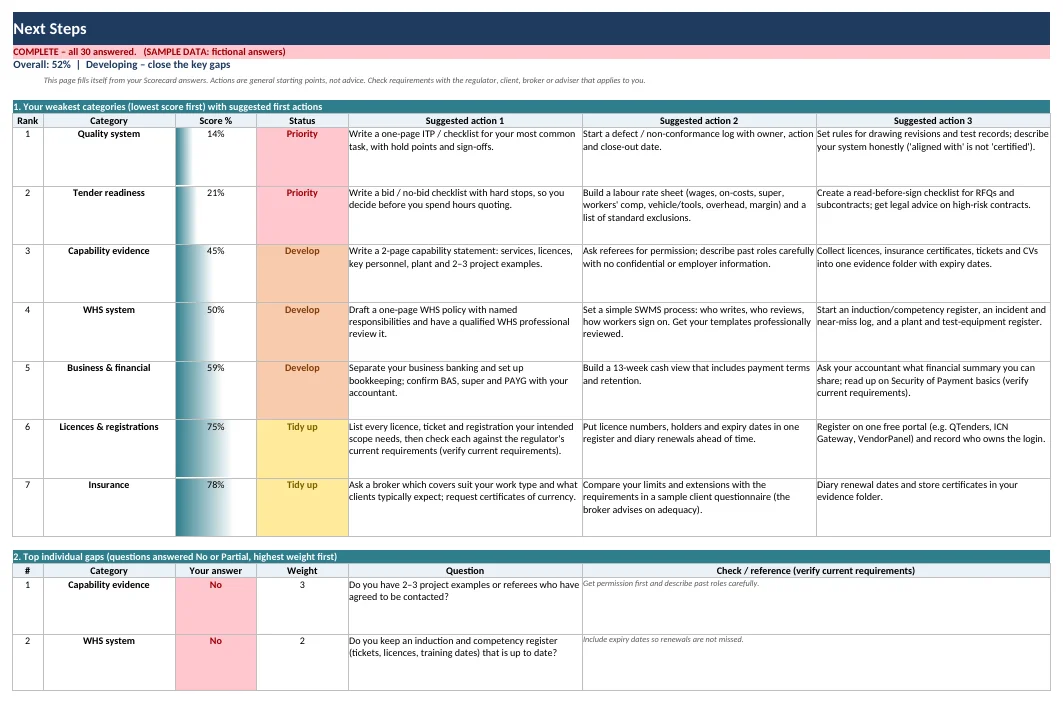Select the 'Diary renewal dates and store certificates' cell
The height and width of the screenshot is (703, 1063).
pyautogui.click(x=933, y=507)
